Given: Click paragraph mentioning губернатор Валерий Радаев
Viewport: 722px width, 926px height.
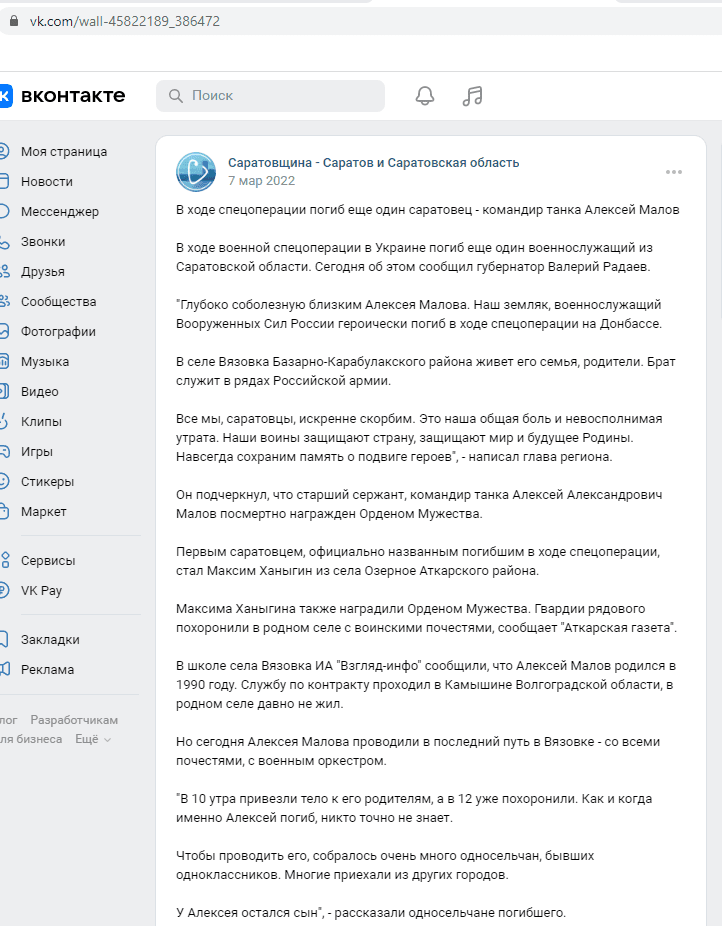Looking at the screenshot, I should coord(414,257).
